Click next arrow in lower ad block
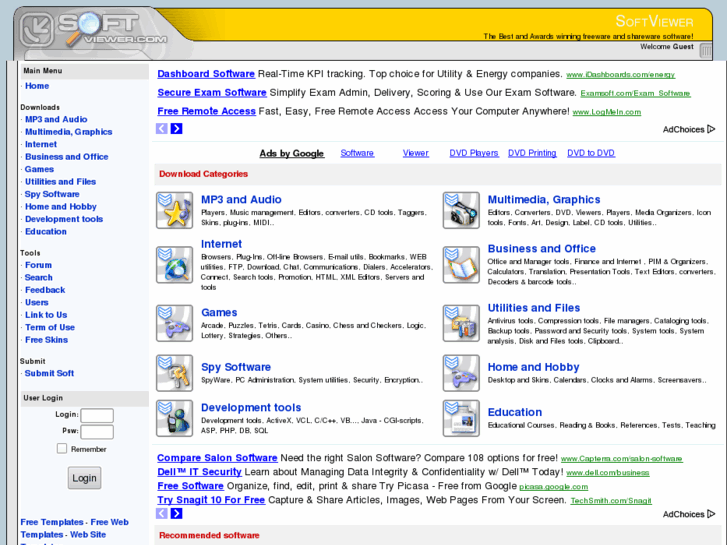This screenshot has height=545, width=727. pyautogui.click(x=177, y=513)
